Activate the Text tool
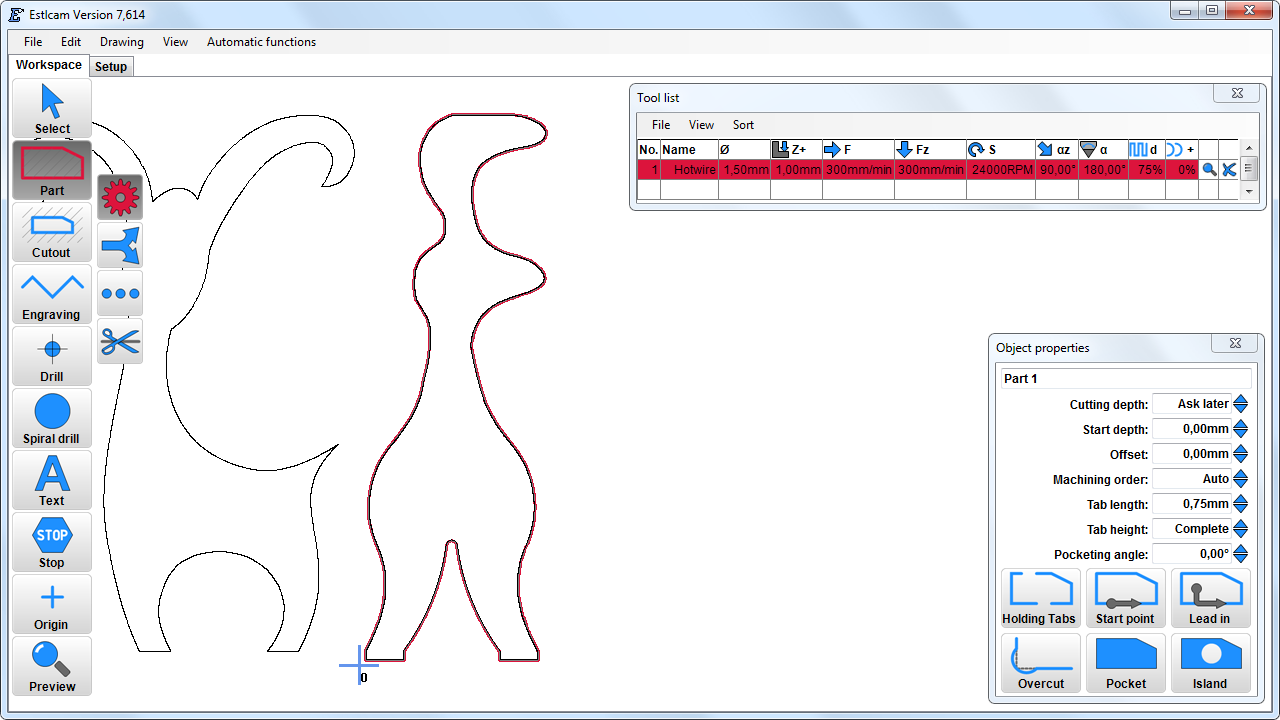The width and height of the screenshot is (1280, 720). [52, 481]
